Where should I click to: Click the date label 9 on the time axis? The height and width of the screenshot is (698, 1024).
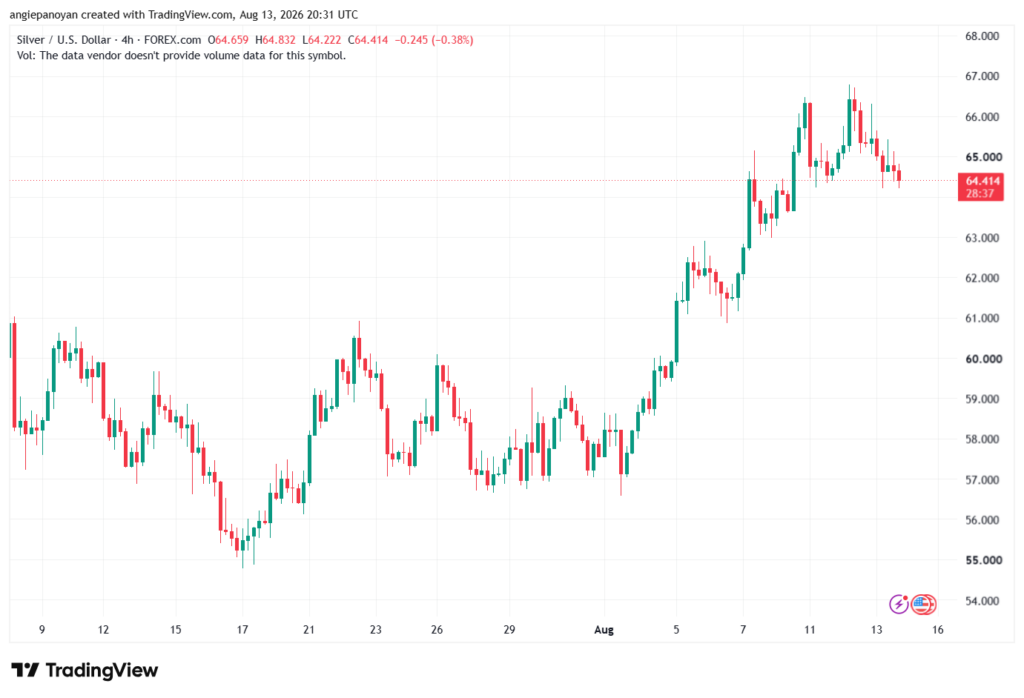tap(42, 629)
